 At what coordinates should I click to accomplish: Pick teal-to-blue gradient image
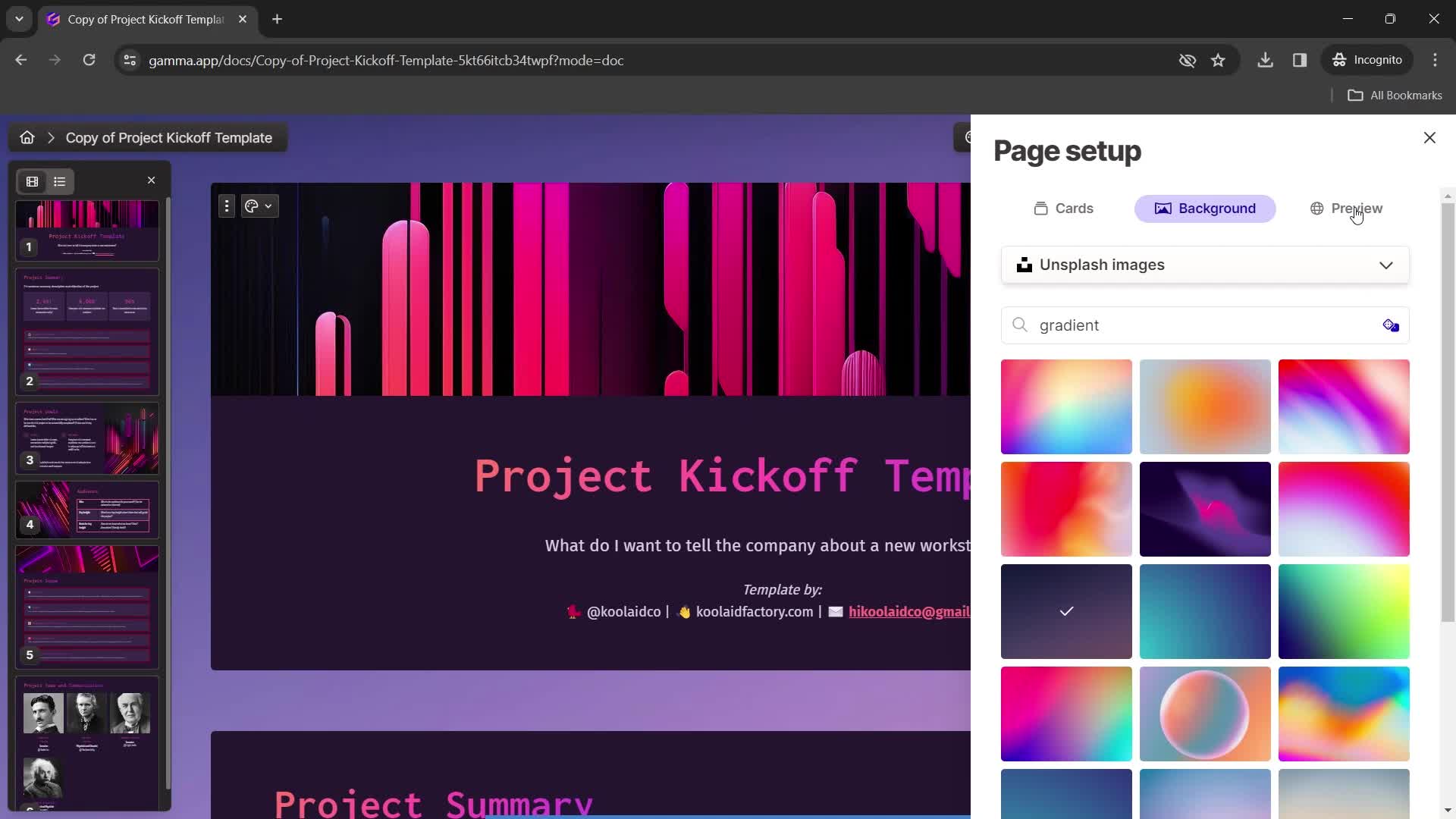(x=1205, y=611)
